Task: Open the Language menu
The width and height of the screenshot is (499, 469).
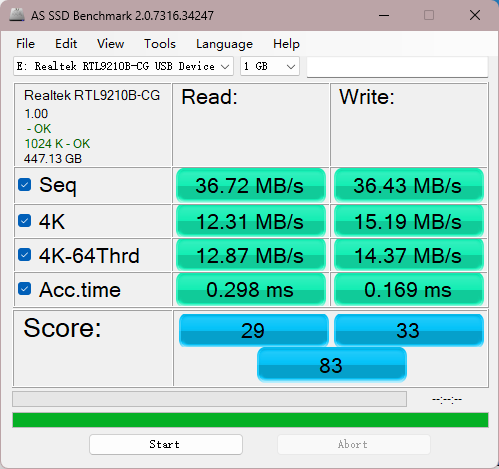Action: point(224,44)
